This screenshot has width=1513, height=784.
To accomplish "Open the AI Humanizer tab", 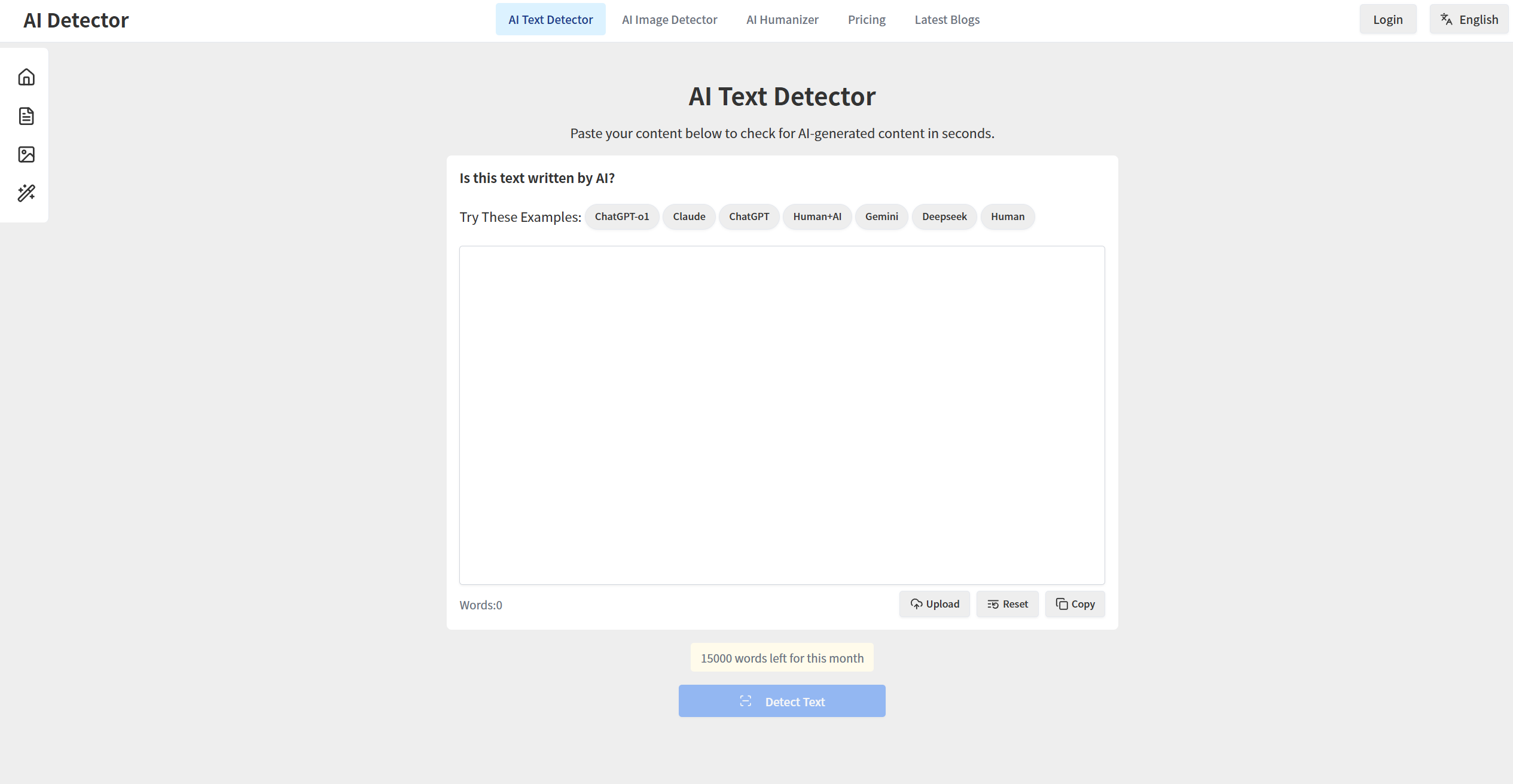I will (x=782, y=20).
